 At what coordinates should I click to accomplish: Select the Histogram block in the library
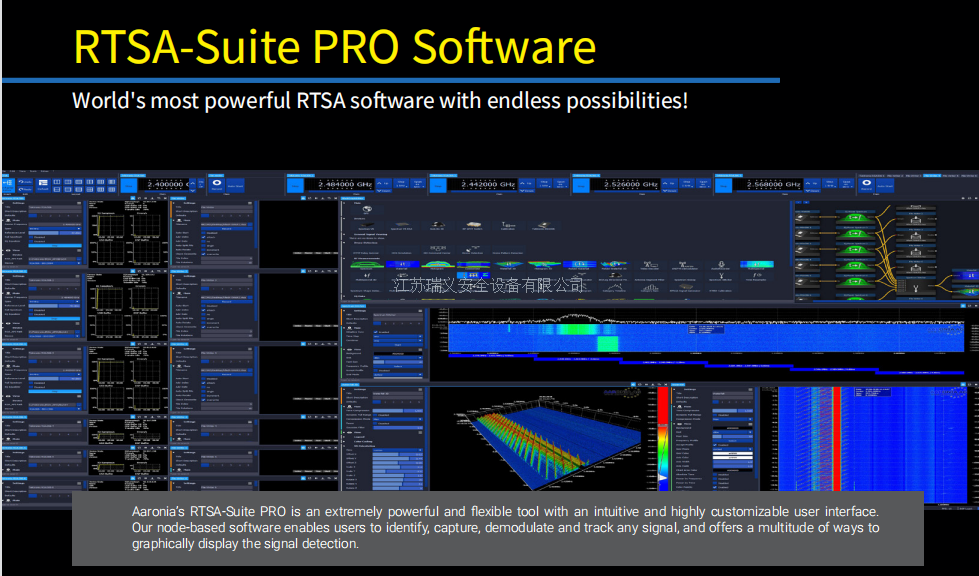[x=437, y=266]
